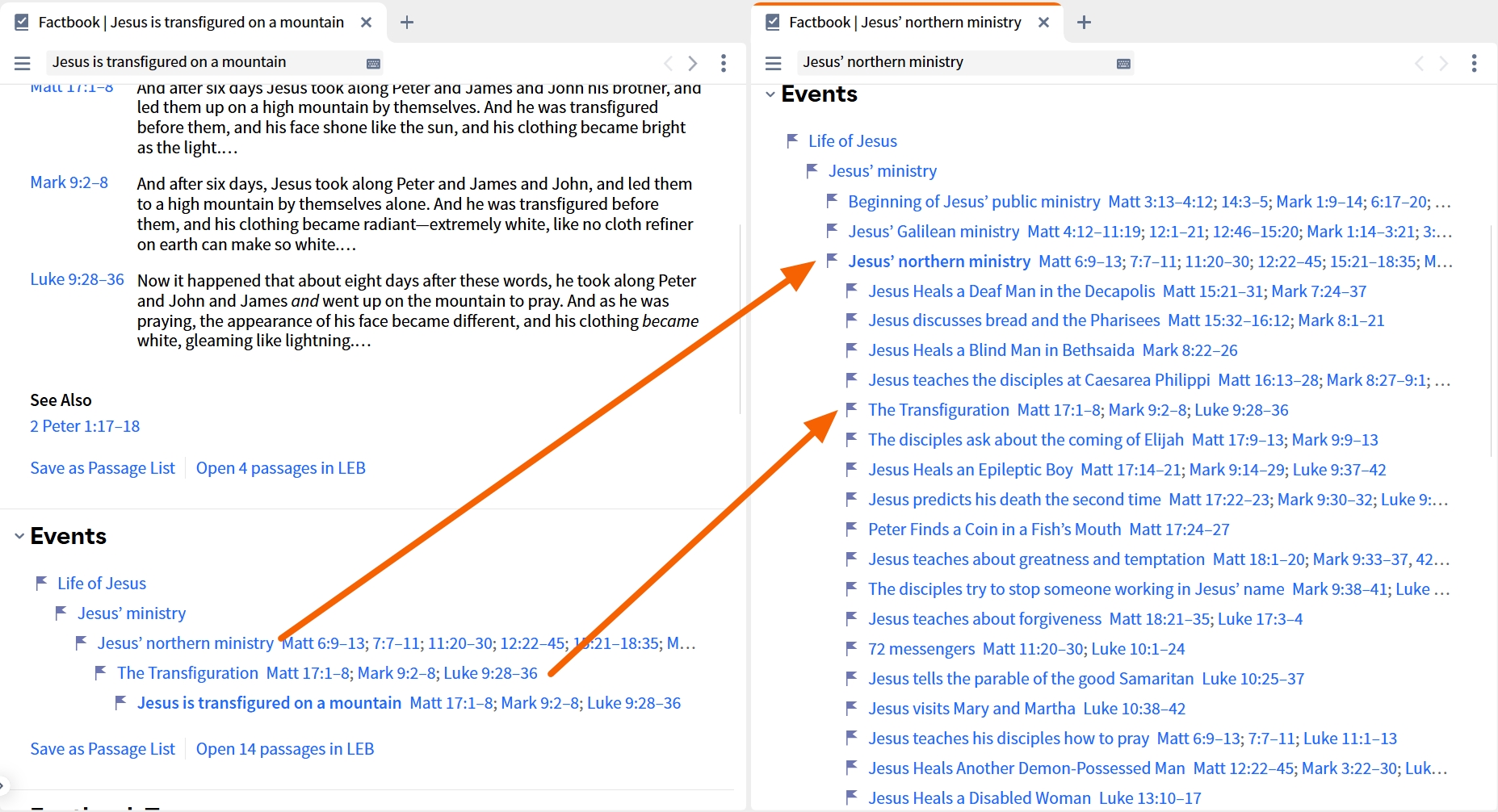The width and height of the screenshot is (1498, 812).
Task: Open Jesus Heals Another Demon-Possessed Man
Action: tap(1026, 768)
